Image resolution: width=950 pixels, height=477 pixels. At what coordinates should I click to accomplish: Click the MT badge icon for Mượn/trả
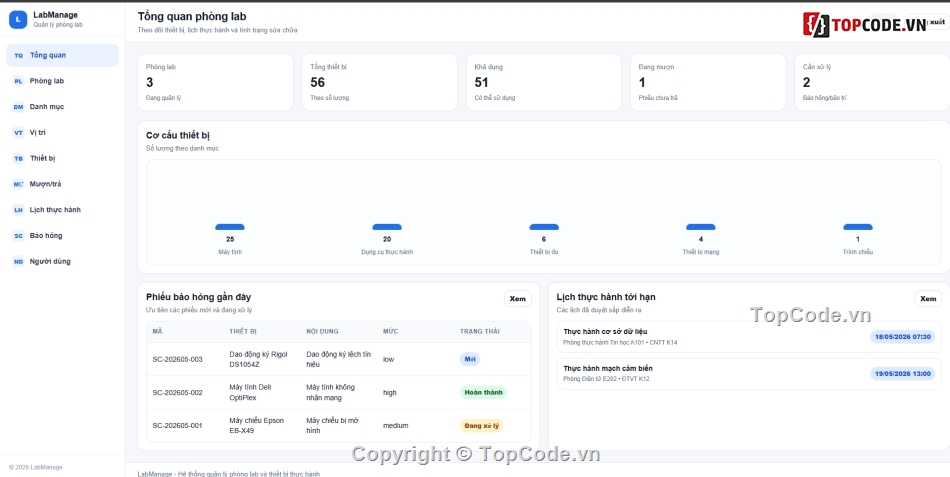click(x=18, y=184)
